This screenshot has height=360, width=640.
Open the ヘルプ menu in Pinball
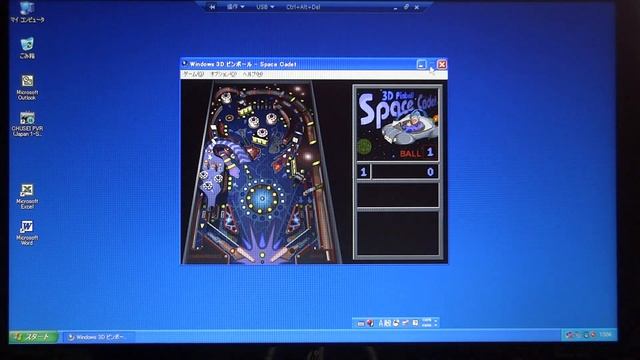(x=253, y=74)
